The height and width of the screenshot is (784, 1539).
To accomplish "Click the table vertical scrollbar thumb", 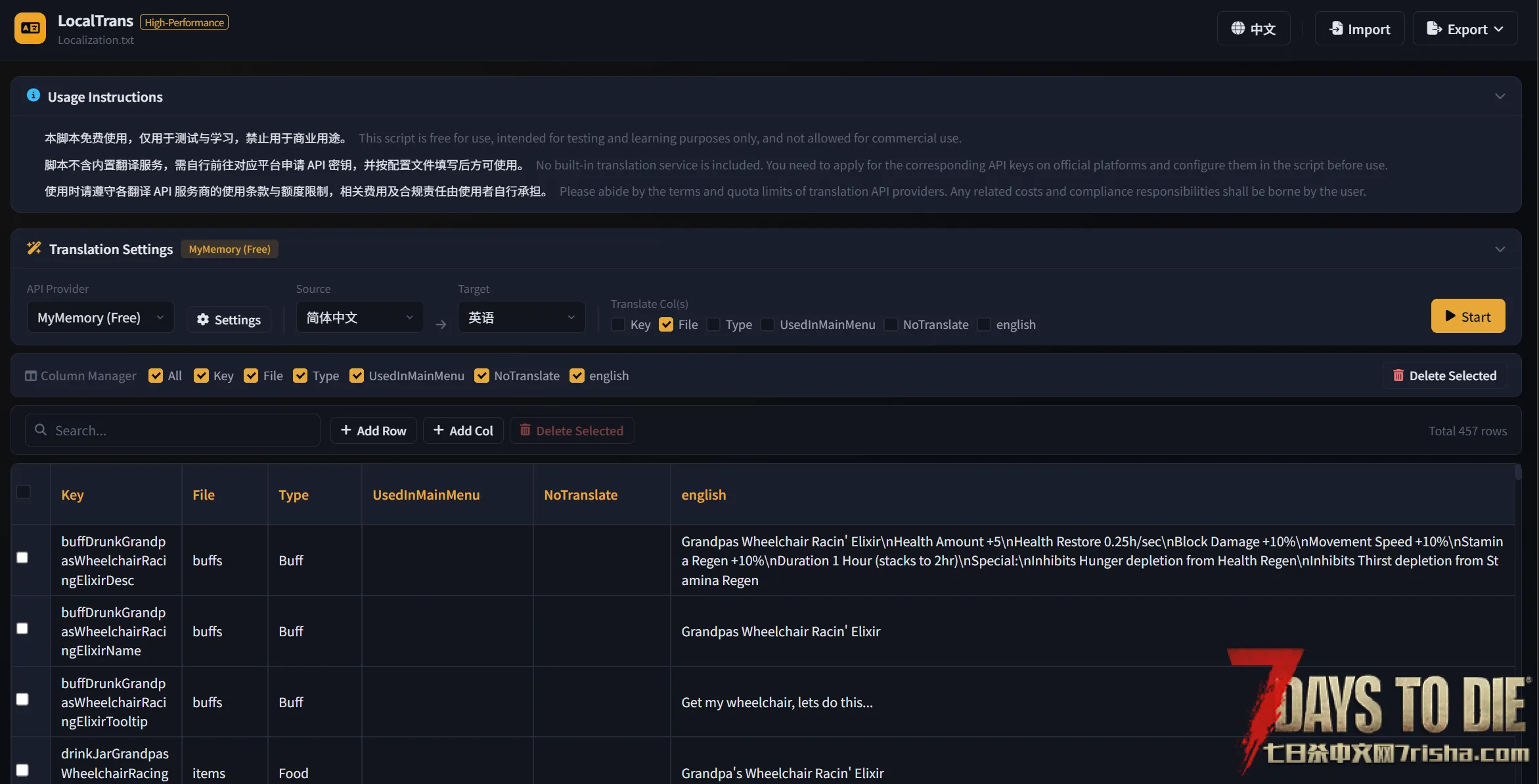I will coord(1518,473).
